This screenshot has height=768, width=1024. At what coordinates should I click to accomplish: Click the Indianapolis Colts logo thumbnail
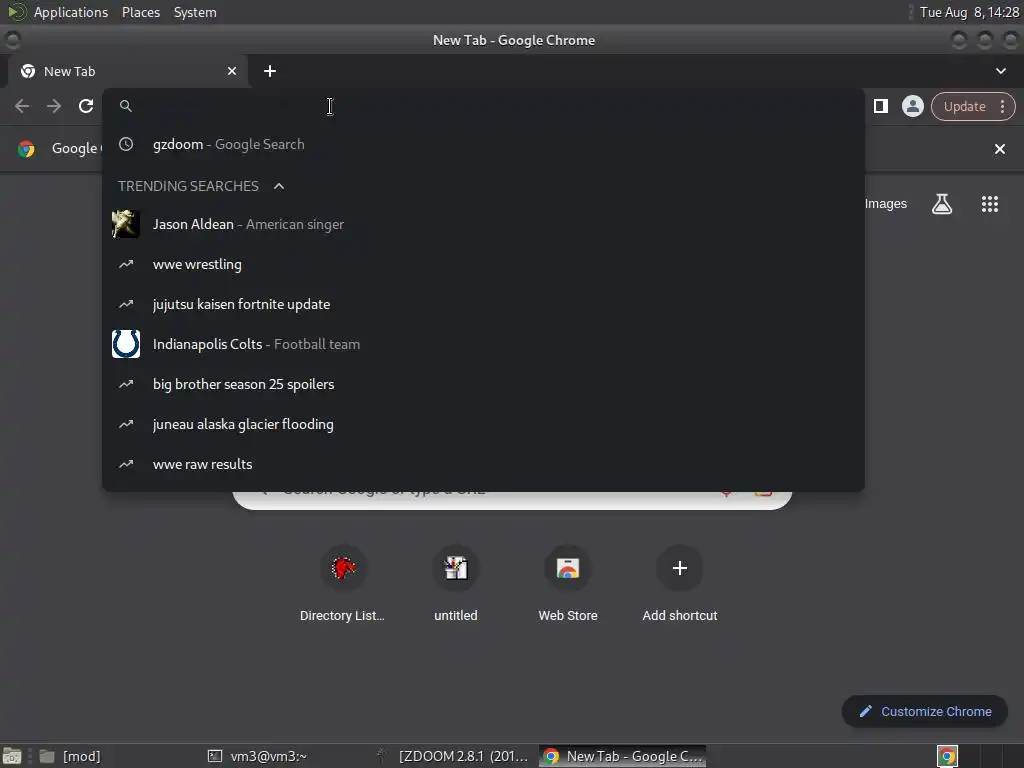[x=126, y=344]
